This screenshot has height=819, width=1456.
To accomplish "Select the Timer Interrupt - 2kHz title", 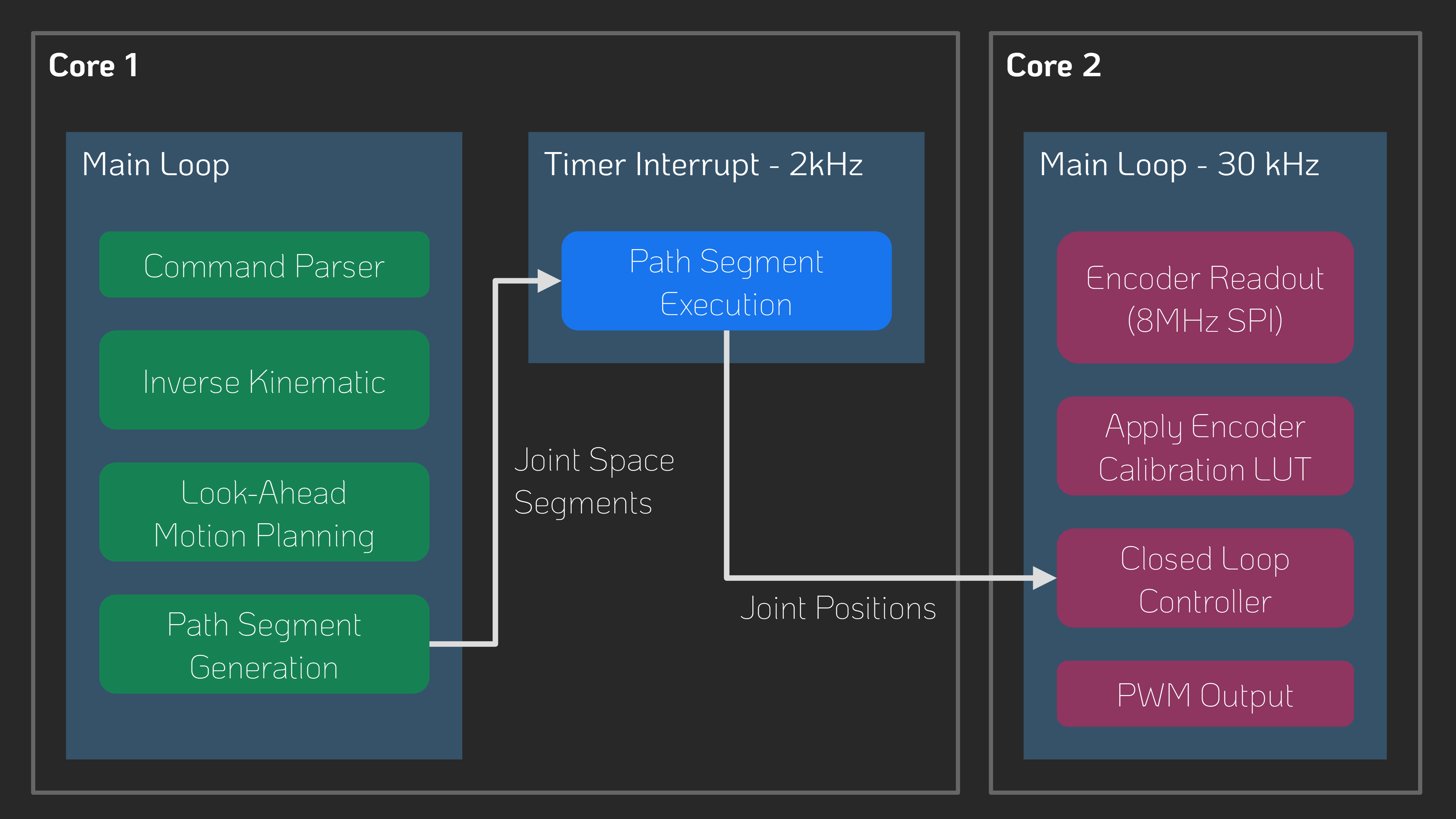I will click(703, 165).
